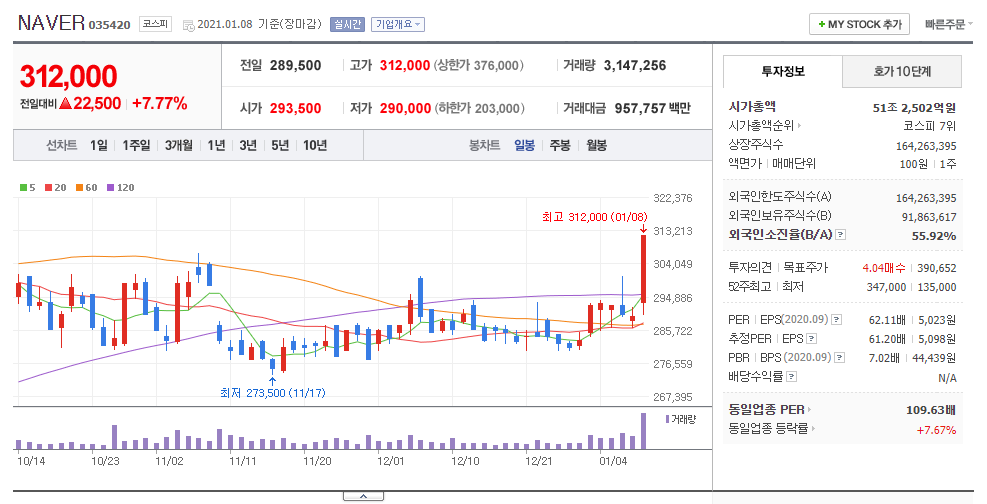Open 시가총액순위 arrow link
The width and height of the screenshot is (987, 504).
(x=799, y=126)
